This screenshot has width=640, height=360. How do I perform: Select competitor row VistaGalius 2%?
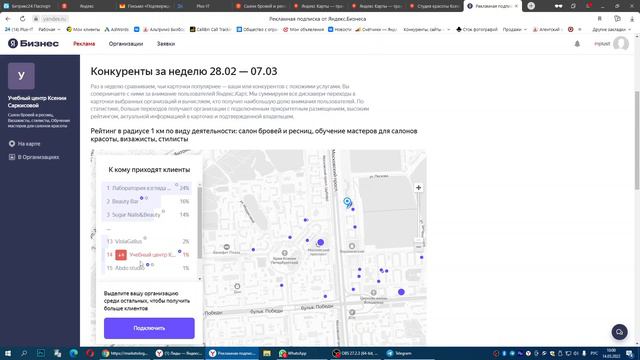coord(147,241)
